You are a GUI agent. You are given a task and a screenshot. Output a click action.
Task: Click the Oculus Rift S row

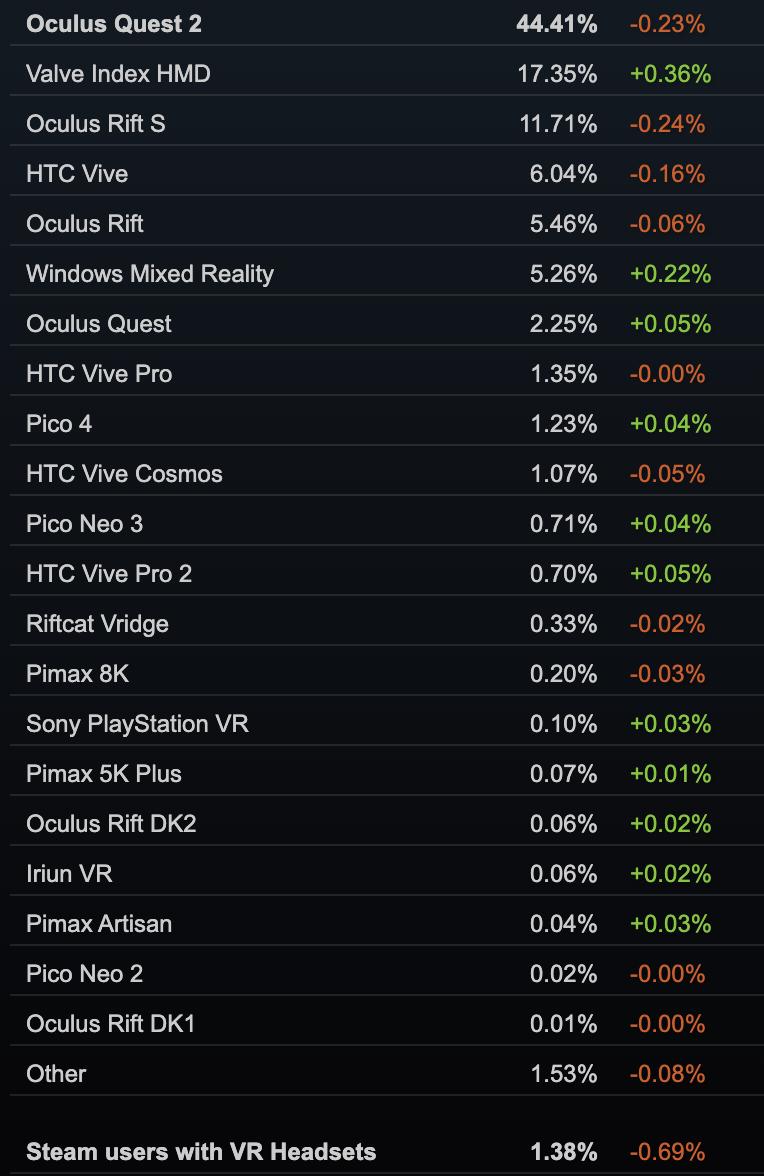tap(96, 124)
